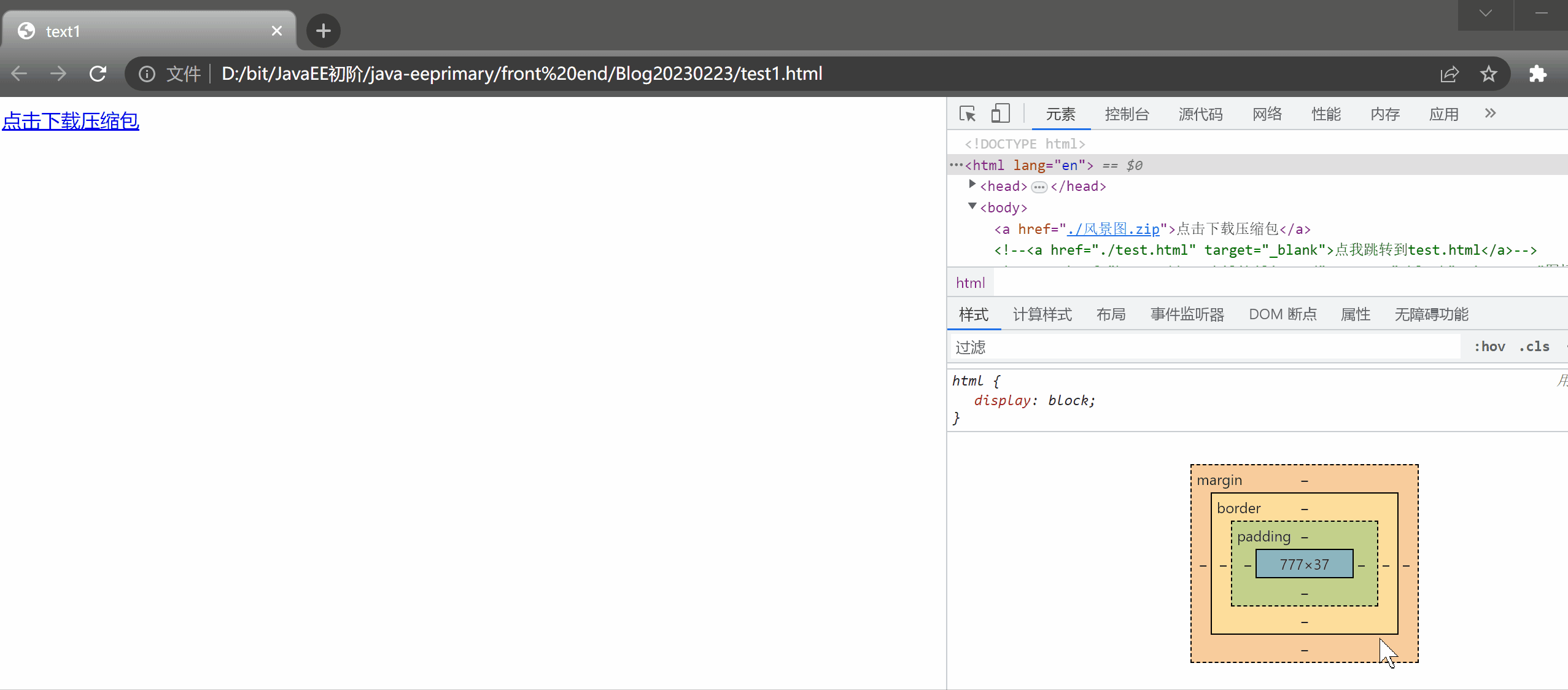Click the ellipsis badge inside head tag
Image resolution: width=1568 pixels, height=690 pixels.
tap(1039, 187)
